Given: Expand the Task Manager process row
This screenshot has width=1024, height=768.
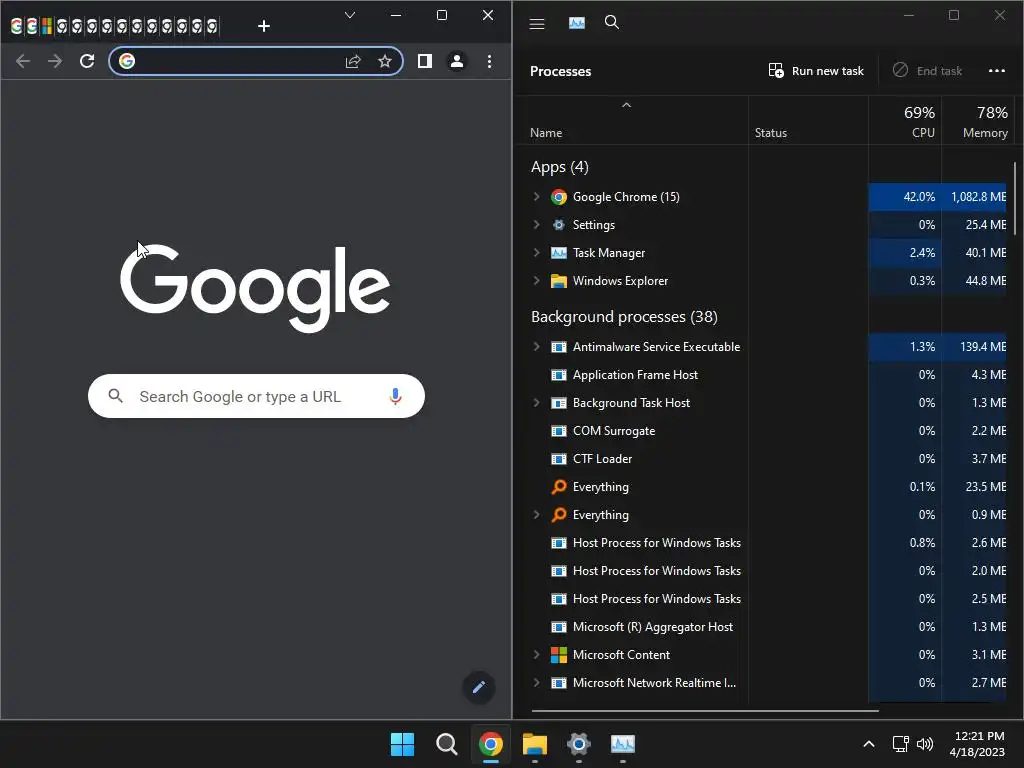Looking at the screenshot, I should [536, 253].
